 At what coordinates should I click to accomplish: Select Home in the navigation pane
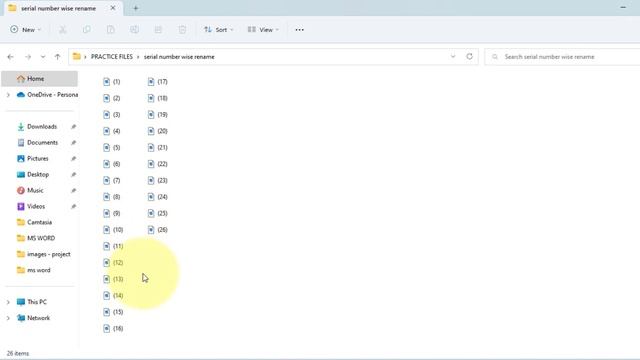[x=40, y=78]
